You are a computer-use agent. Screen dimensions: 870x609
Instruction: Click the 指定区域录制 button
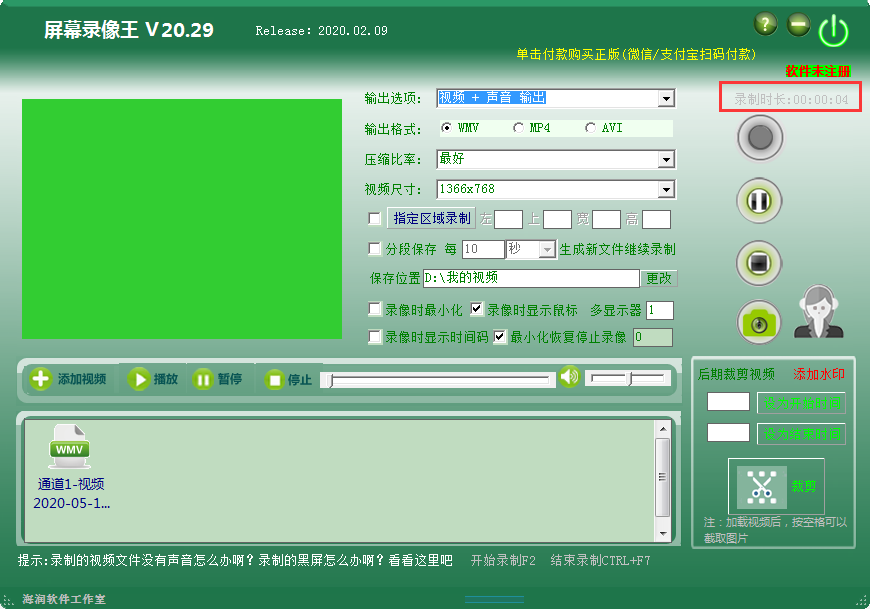point(432,219)
